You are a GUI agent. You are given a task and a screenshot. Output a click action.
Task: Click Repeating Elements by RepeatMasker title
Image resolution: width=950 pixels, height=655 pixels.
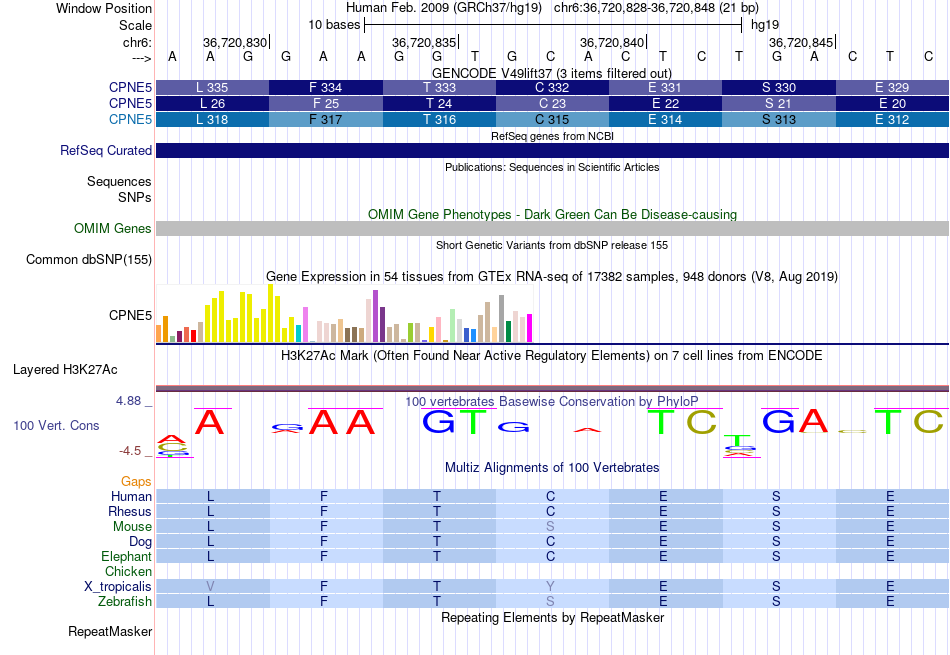[x=552, y=617]
